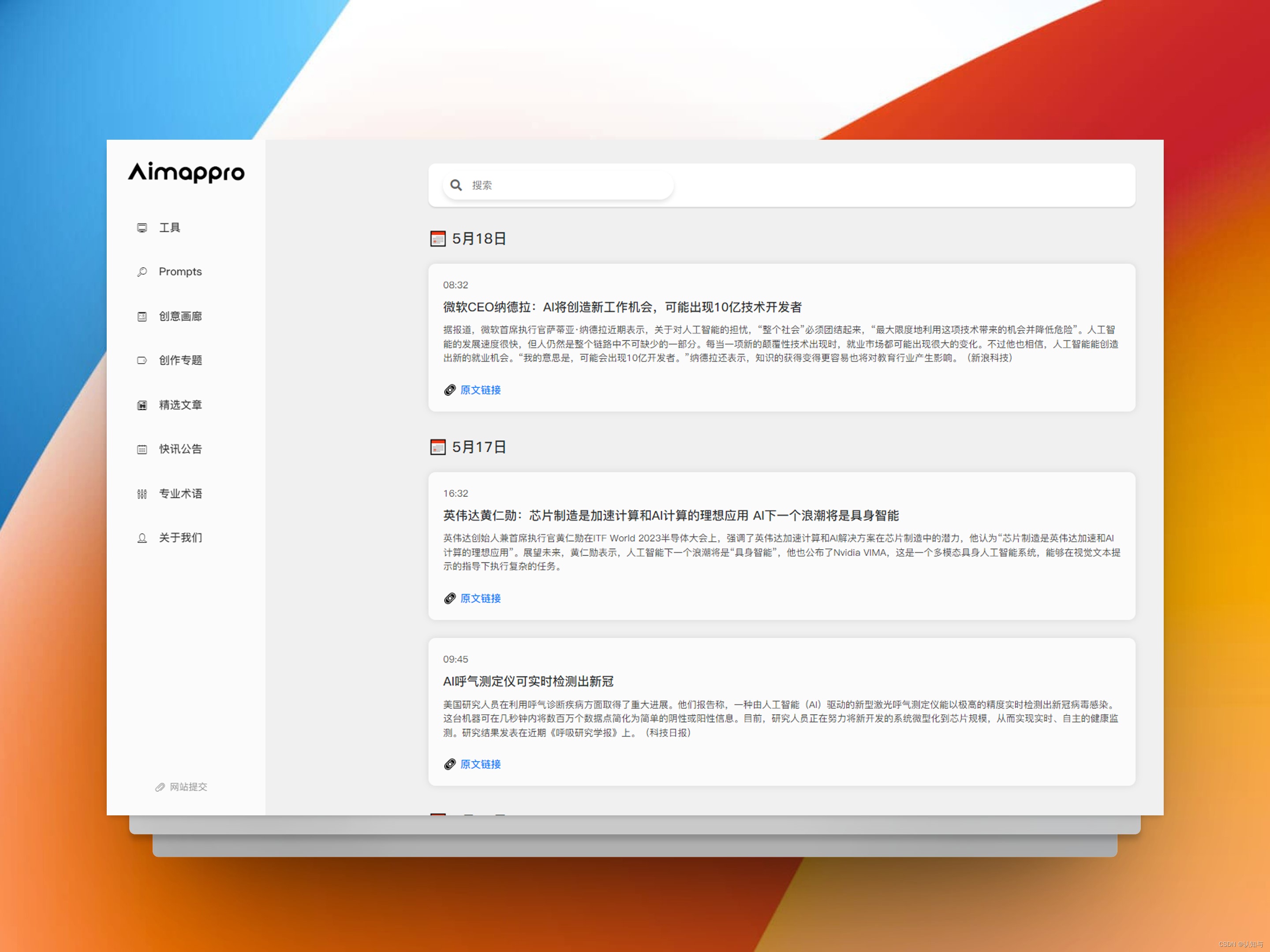Open 原文链接 for the Microsoft CEO article
Viewport: 1270px width, 952px height.
point(480,390)
